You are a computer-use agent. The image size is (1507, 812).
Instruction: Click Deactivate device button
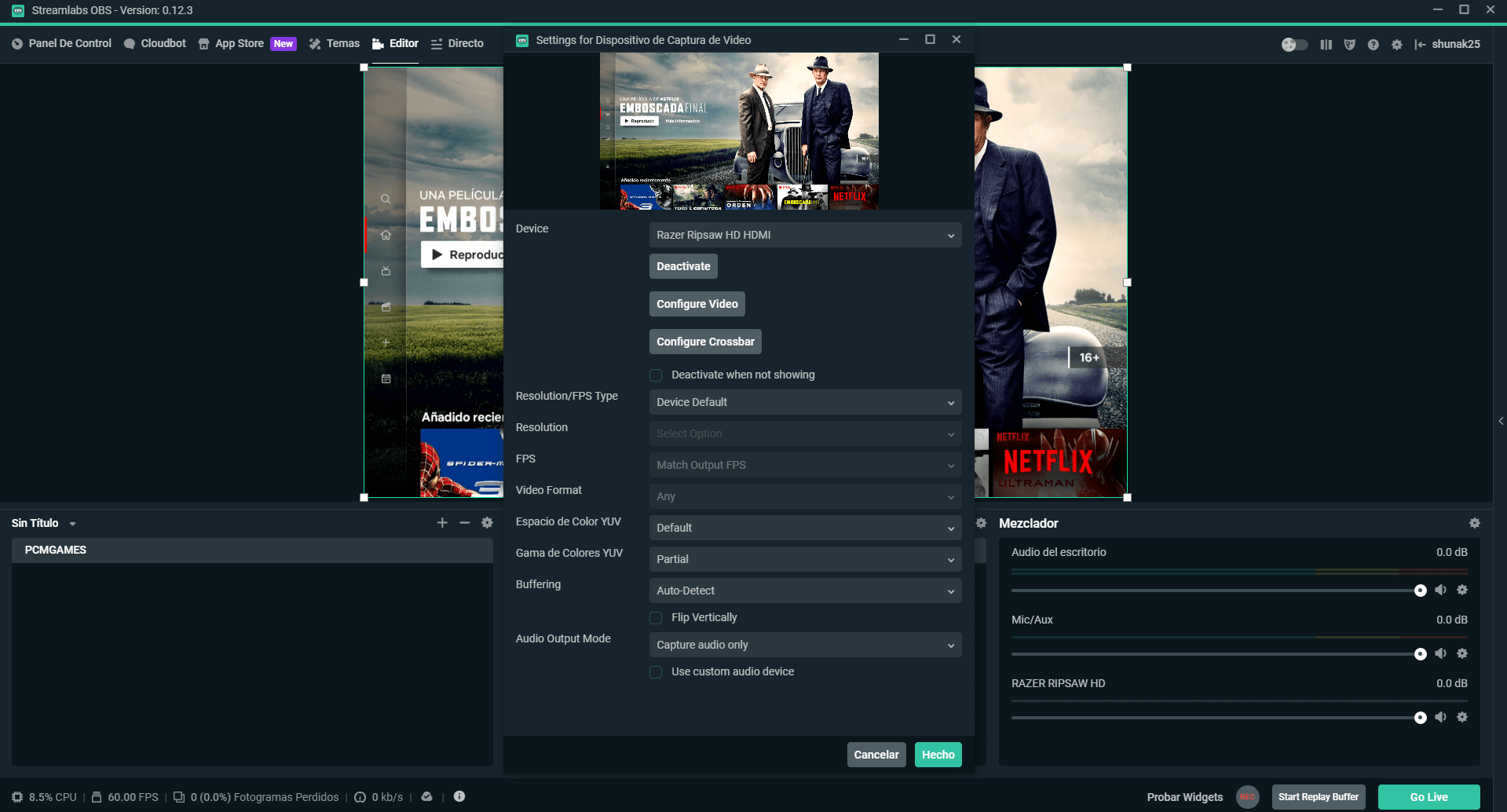coord(683,266)
